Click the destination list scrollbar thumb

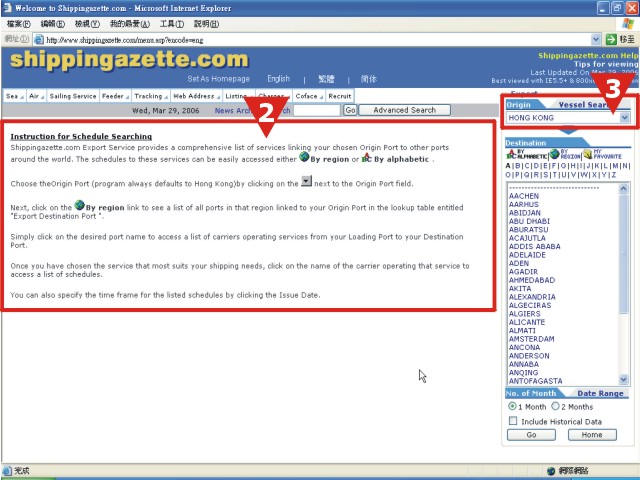coord(624,254)
